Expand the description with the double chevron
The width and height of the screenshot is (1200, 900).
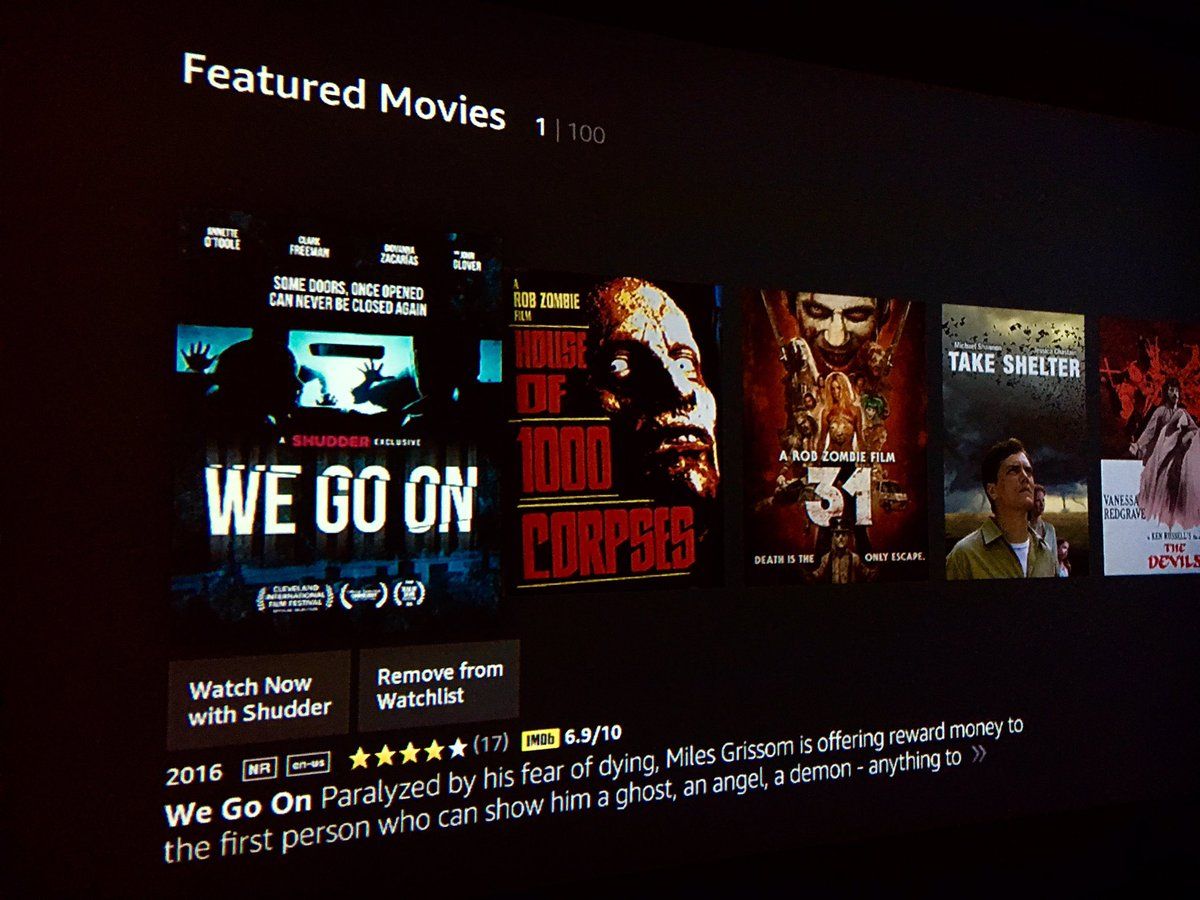tap(978, 754)
